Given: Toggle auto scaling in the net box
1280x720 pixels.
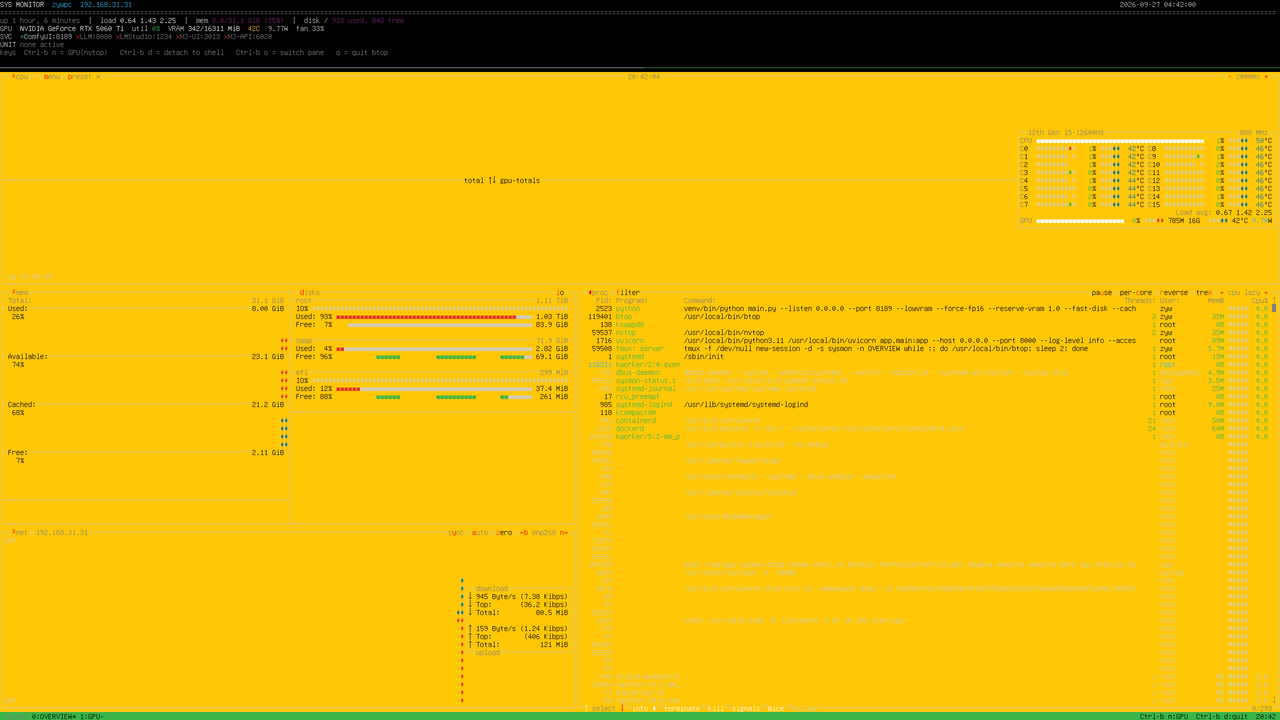Looking at the screenshot, I should [x=480, y=533].
